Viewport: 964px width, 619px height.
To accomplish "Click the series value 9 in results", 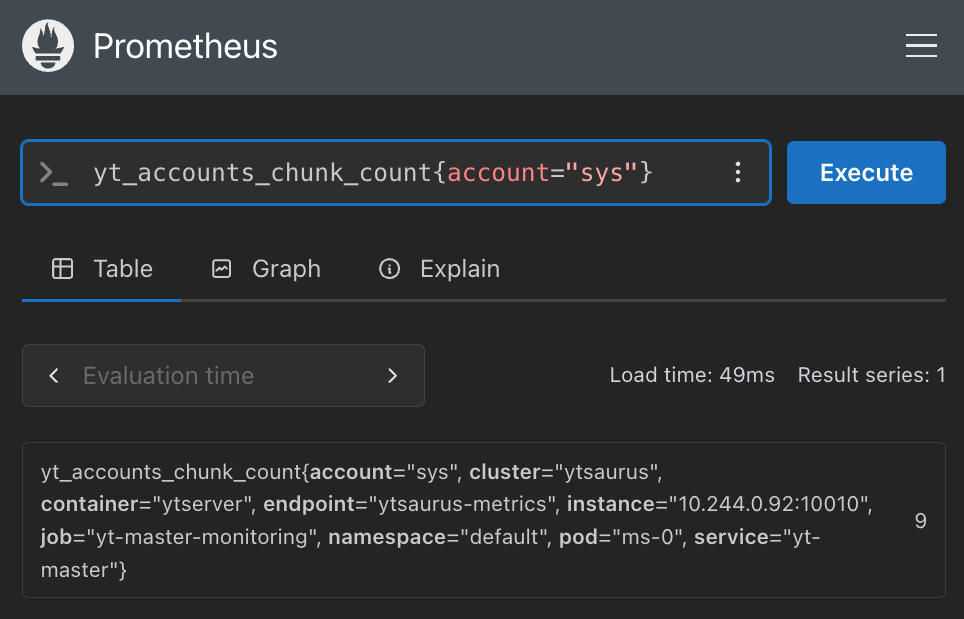I will click(x=920, y=519).
